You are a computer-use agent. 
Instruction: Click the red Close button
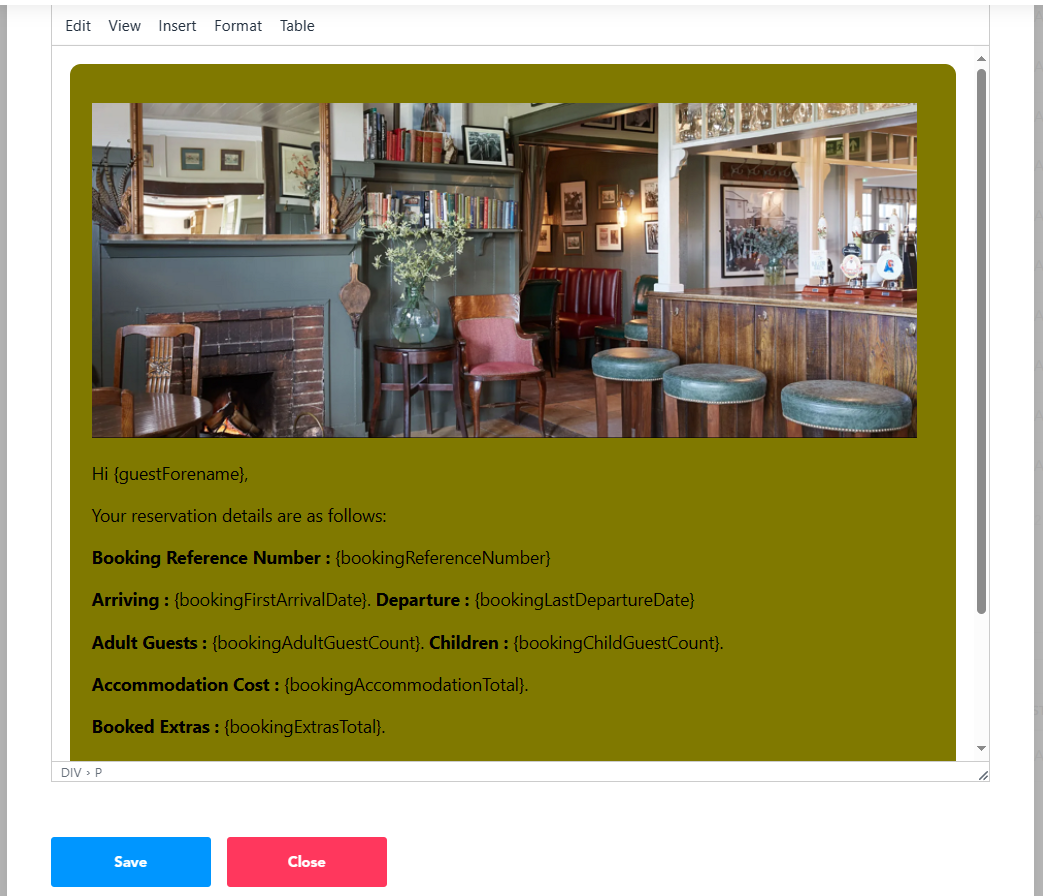[307, 861]
